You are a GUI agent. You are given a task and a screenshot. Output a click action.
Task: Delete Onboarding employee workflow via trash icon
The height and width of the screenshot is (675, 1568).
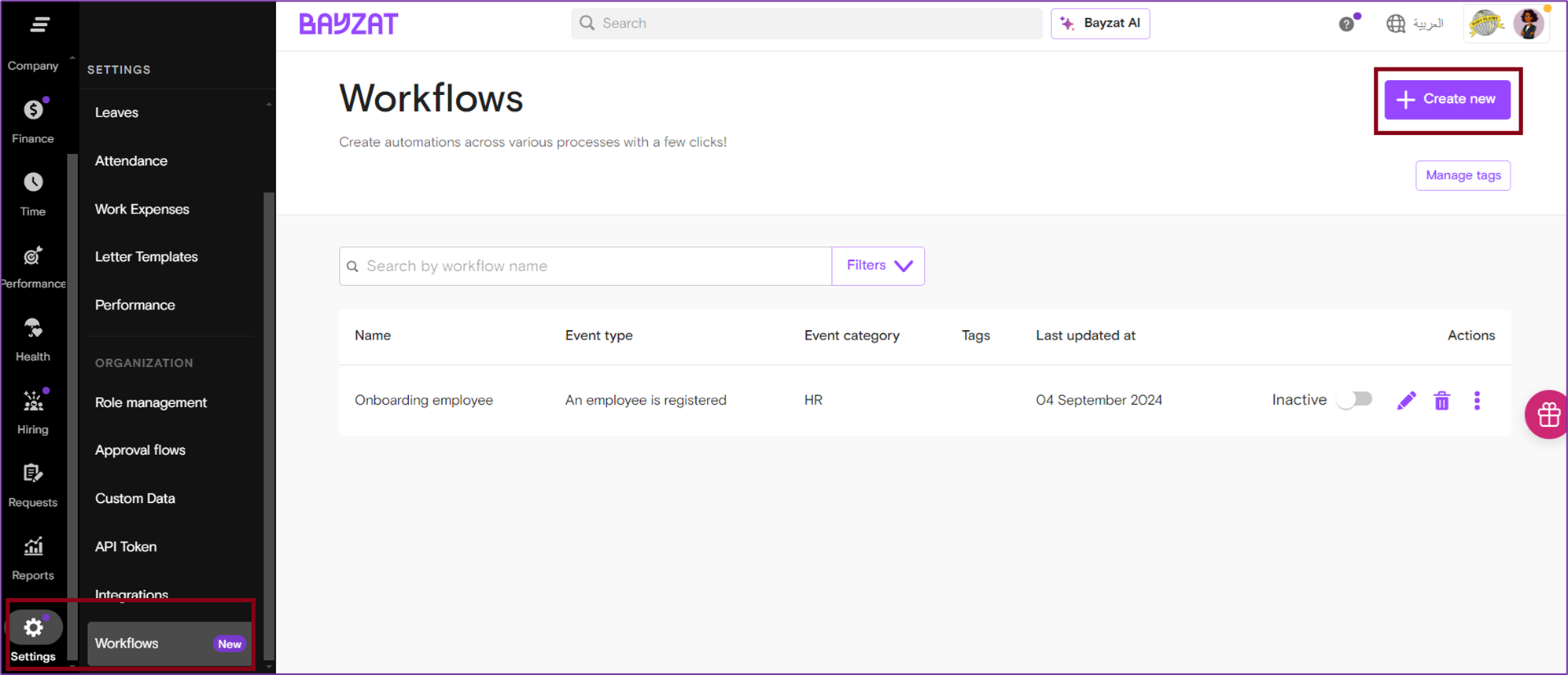[1441, 401]
